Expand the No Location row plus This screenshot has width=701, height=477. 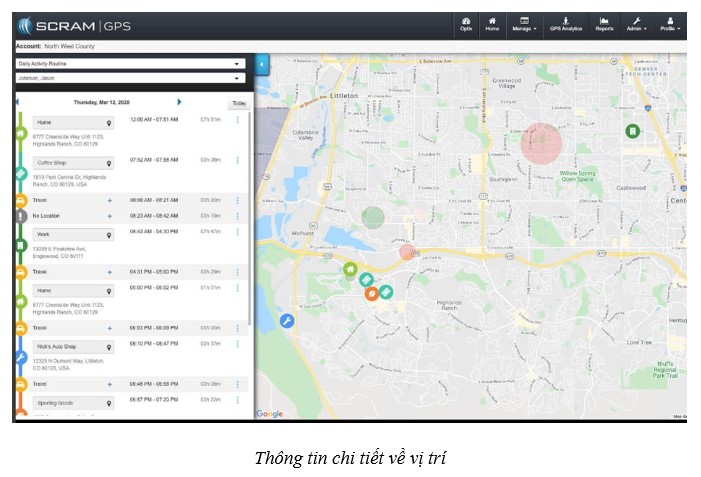(x=110, y=216)
